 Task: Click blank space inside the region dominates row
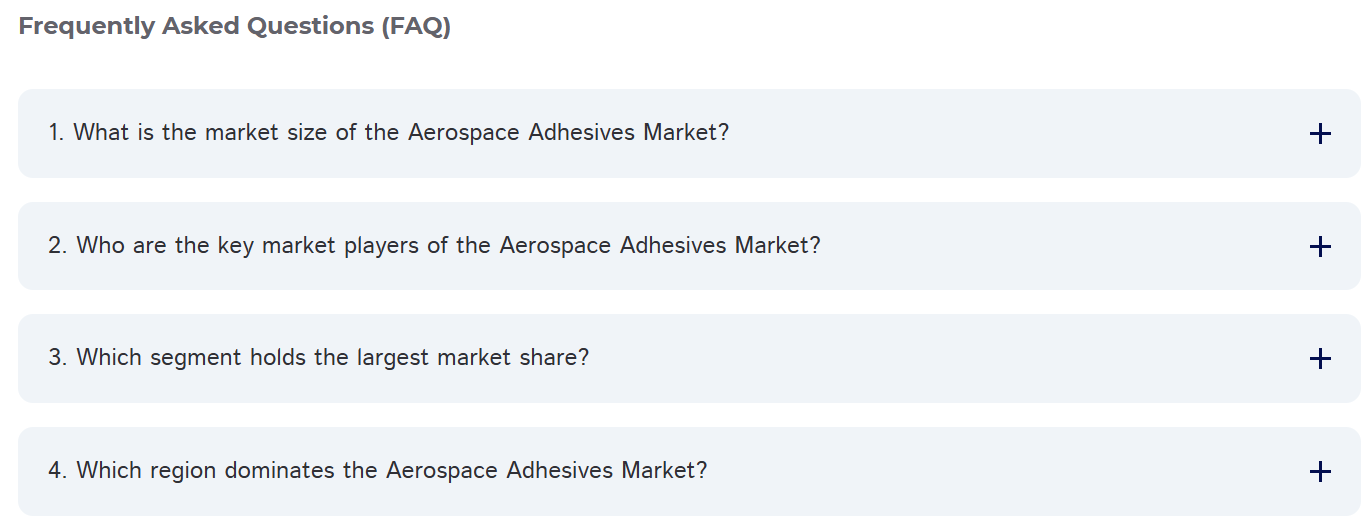point(1000,471)
